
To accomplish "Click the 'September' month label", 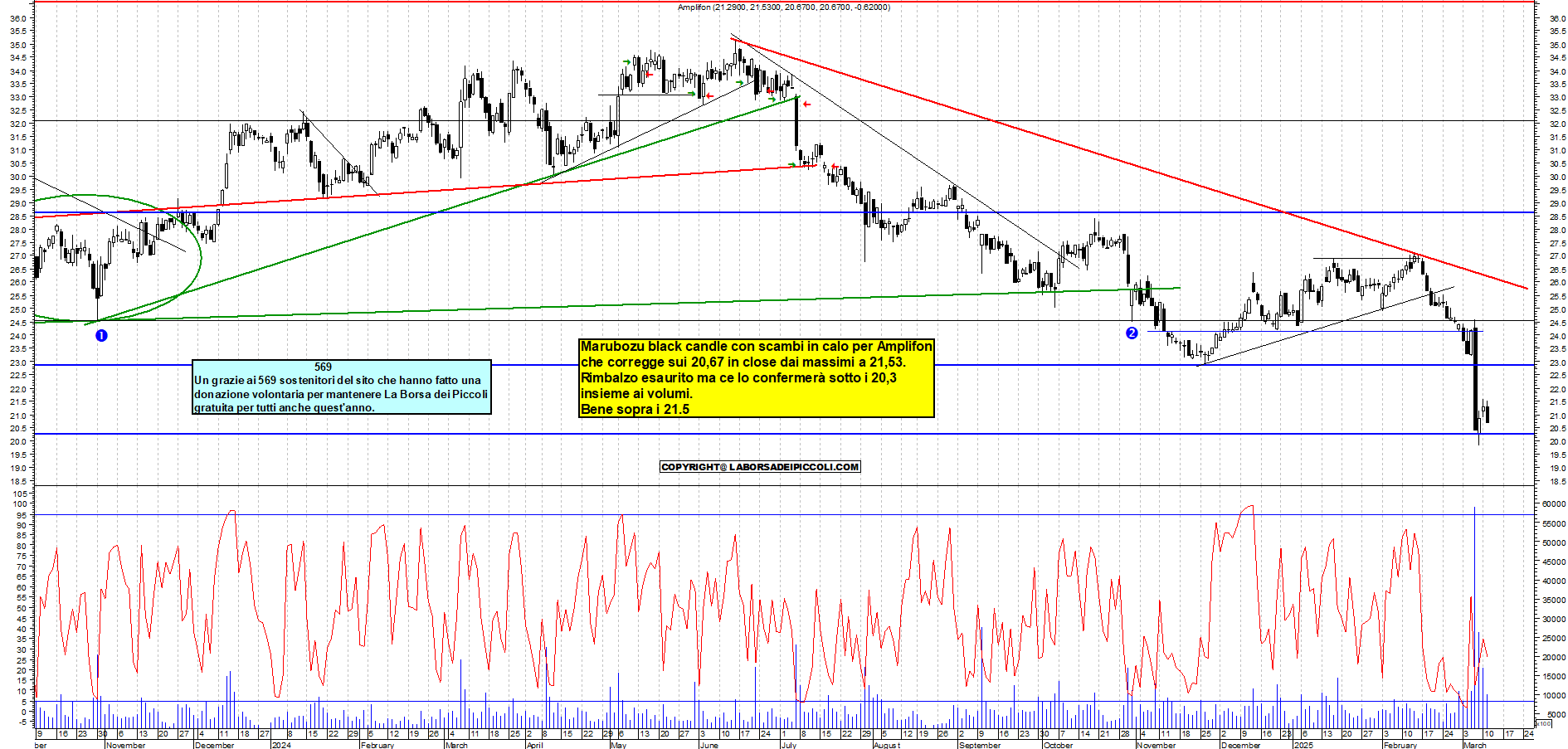I will click(x=980, y=745).
